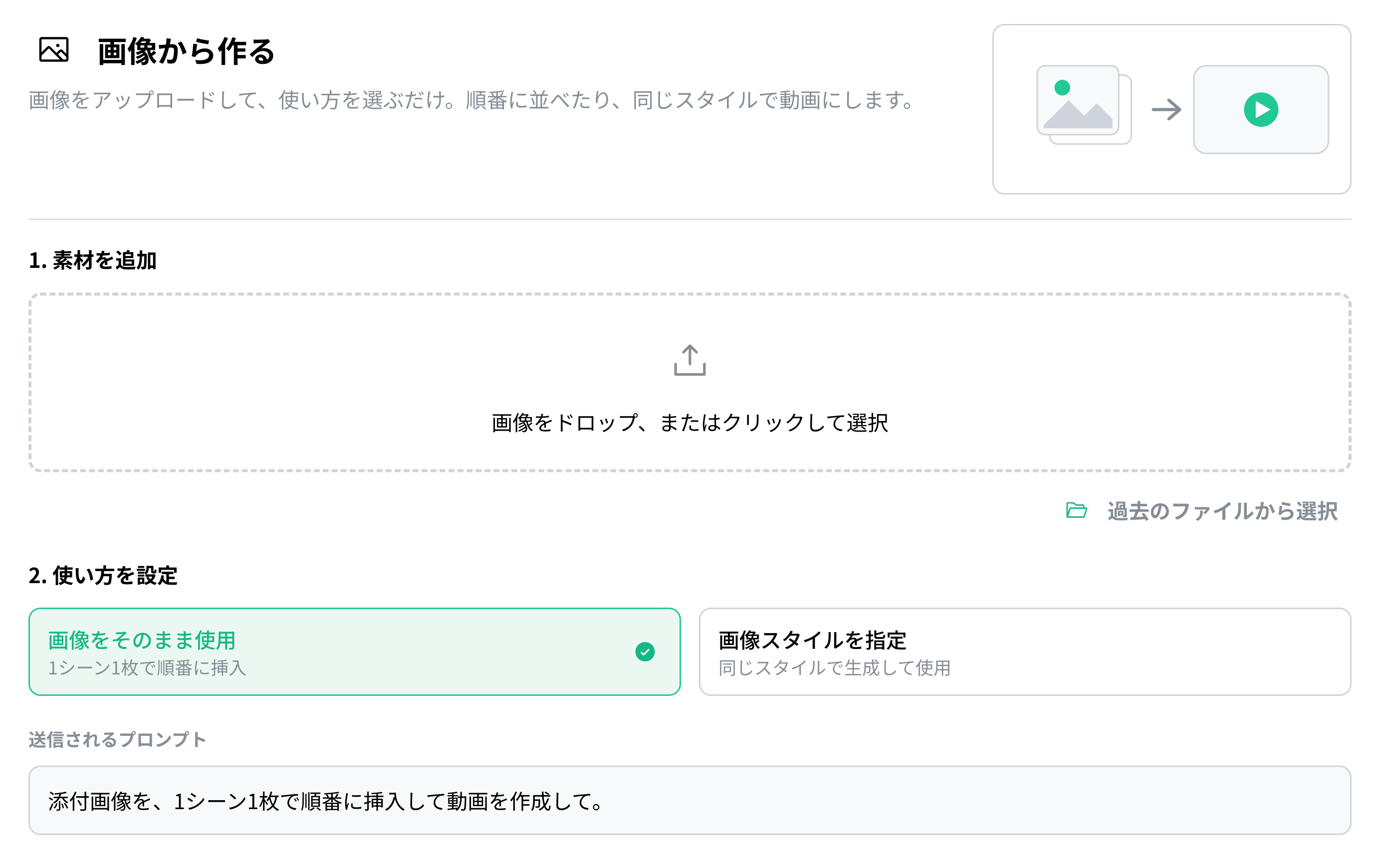Click the picture icon beside 画像から作る title
The image size is (1377, 868).
point(54,50)
